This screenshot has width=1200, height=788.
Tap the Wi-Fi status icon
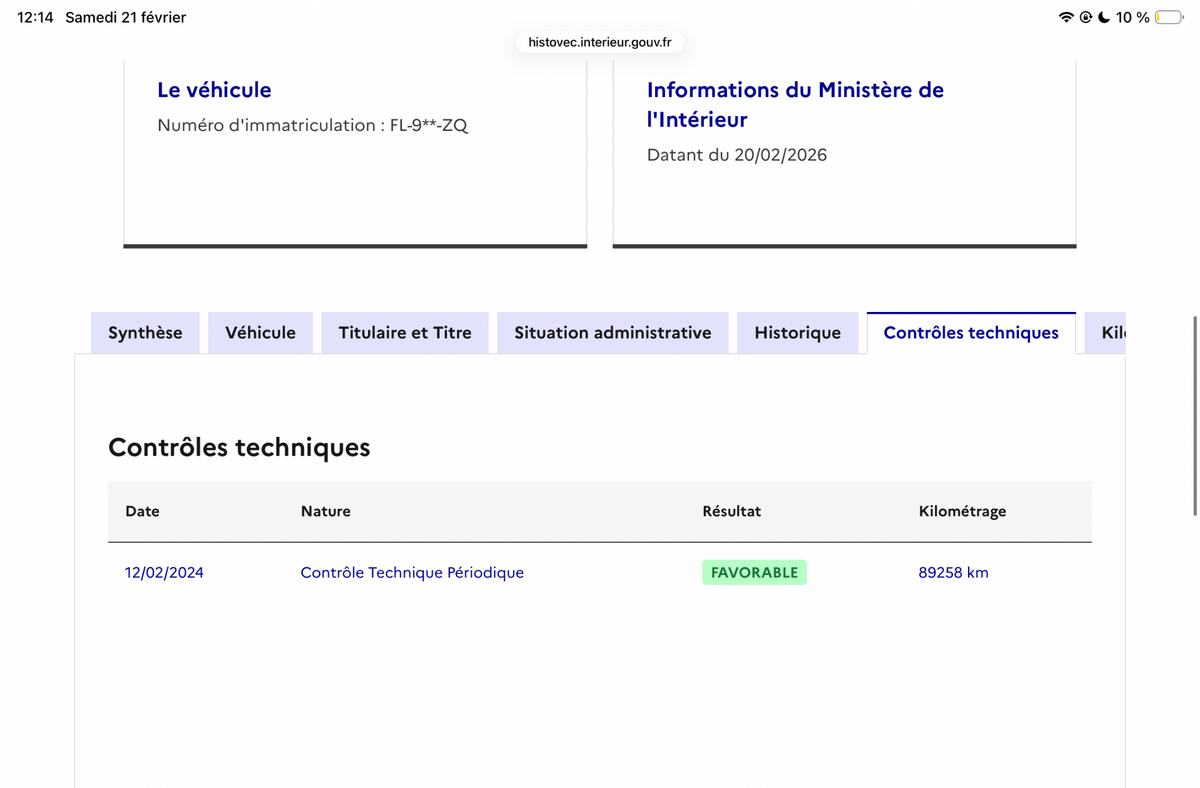(1066, 17)
